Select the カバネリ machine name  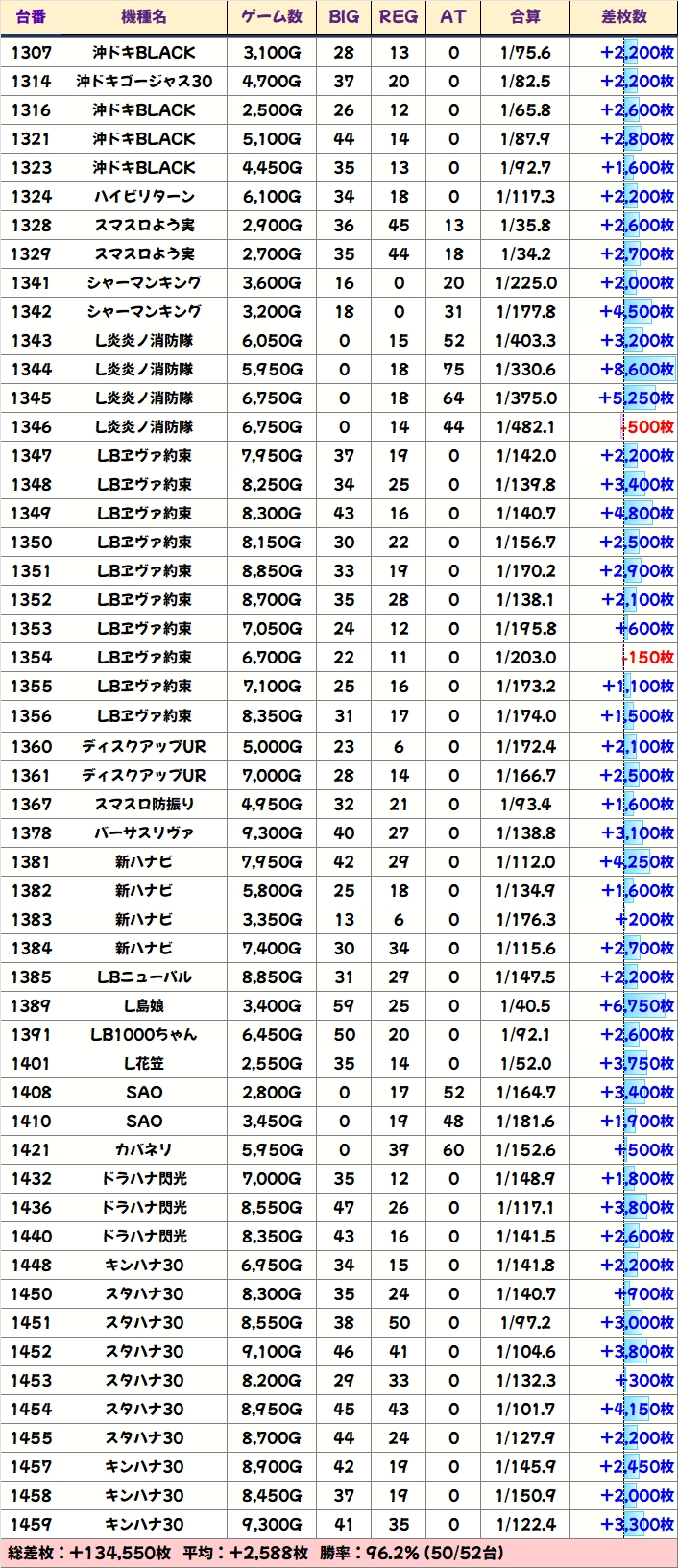pos(144,1149)
